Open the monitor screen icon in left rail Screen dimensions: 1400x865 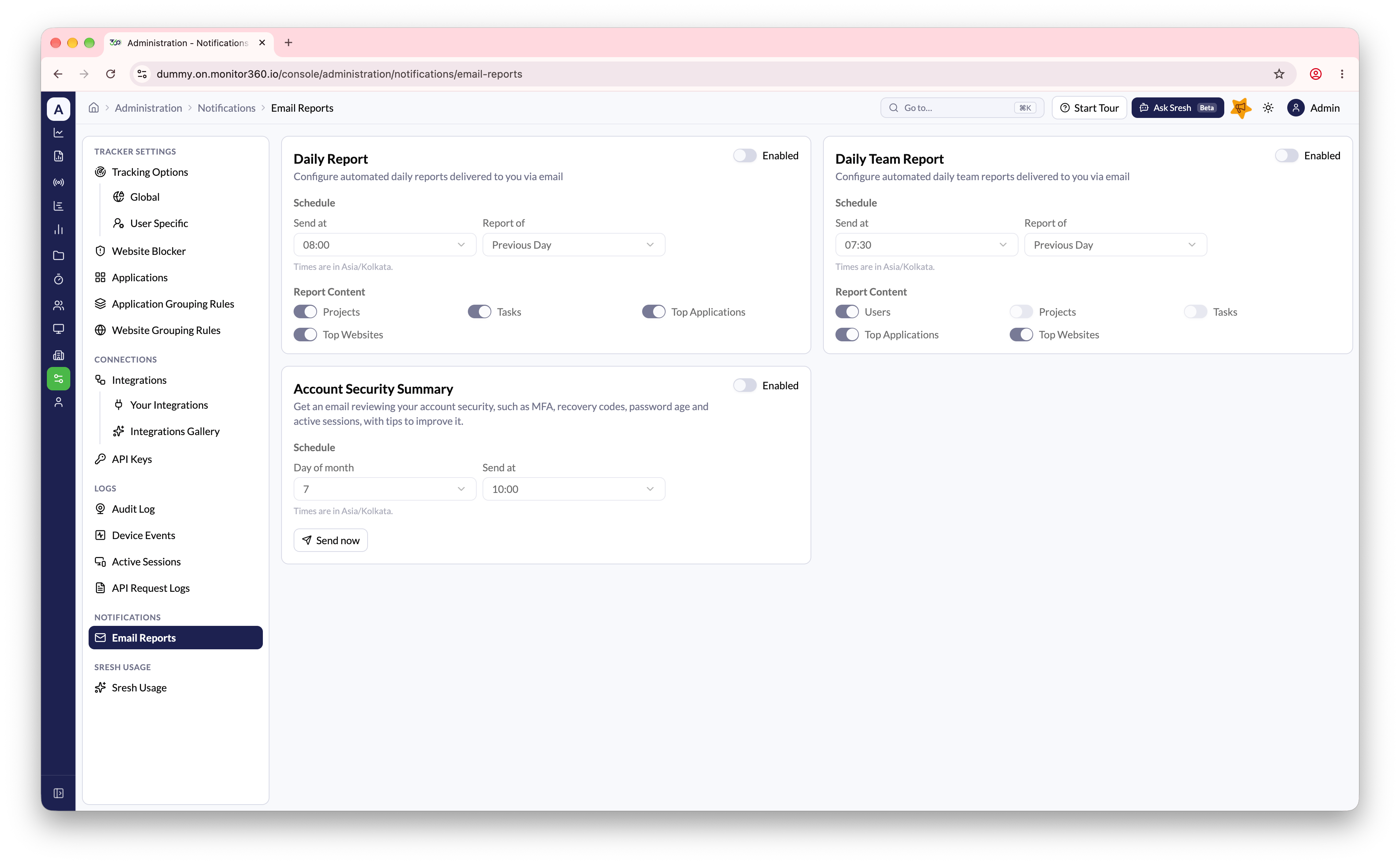point(58,329)
